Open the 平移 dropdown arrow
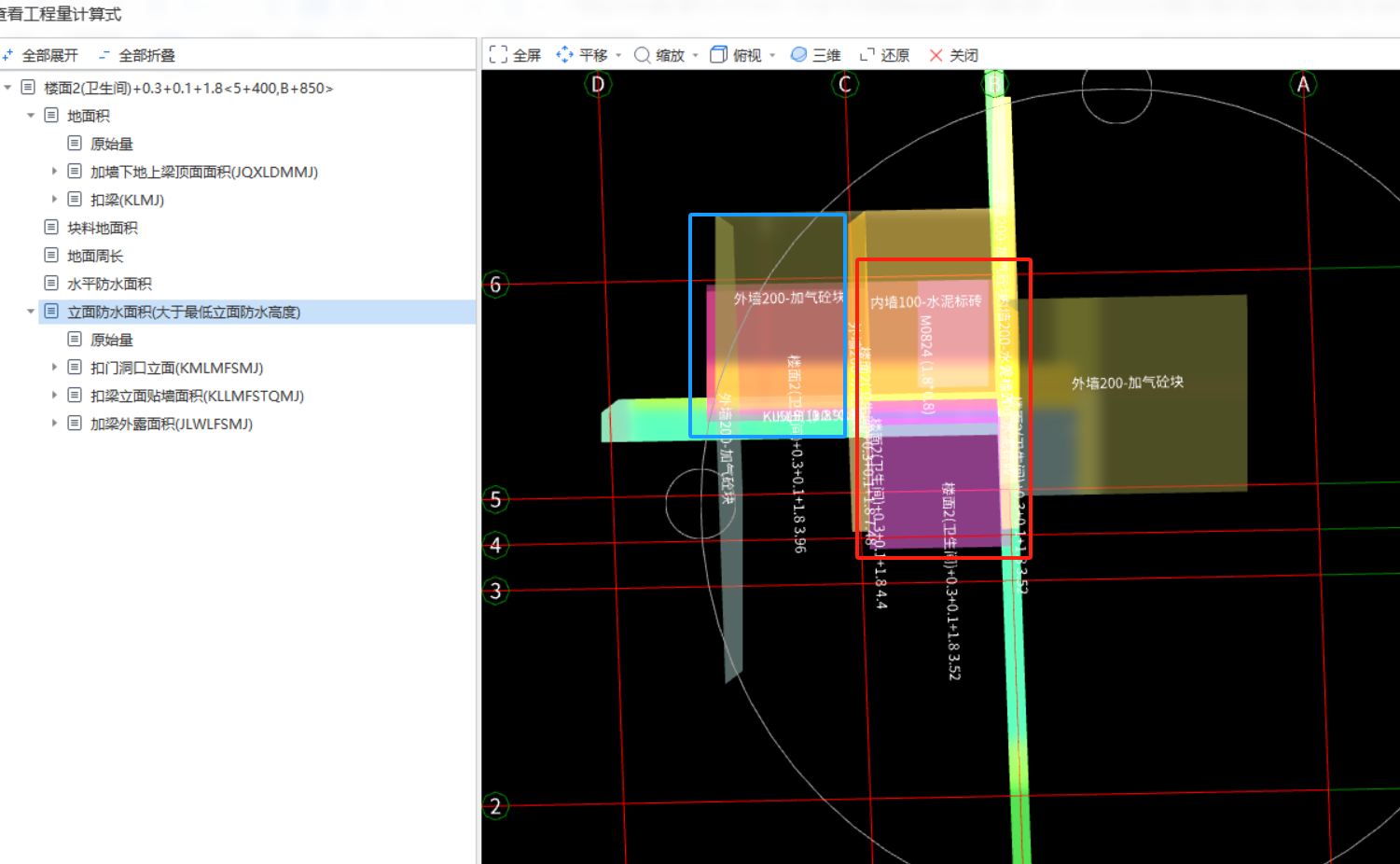1400x864 pixels. point(618,56)
